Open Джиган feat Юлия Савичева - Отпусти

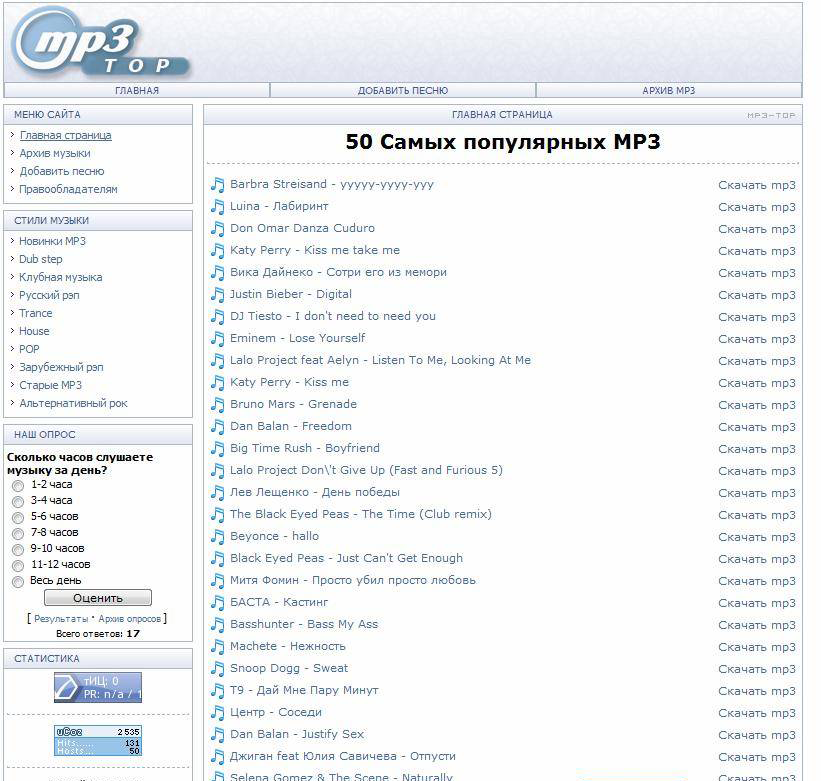click(x=342, y=756)
